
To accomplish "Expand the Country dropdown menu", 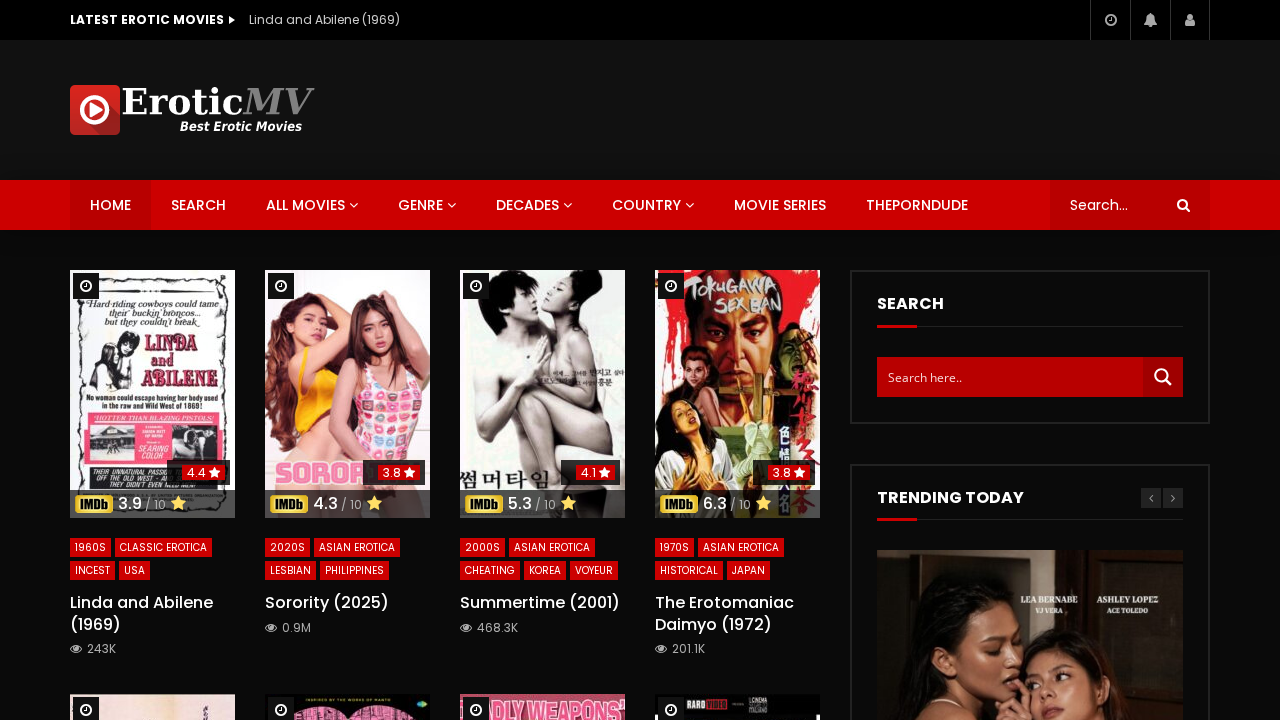I will coord(653,205).
